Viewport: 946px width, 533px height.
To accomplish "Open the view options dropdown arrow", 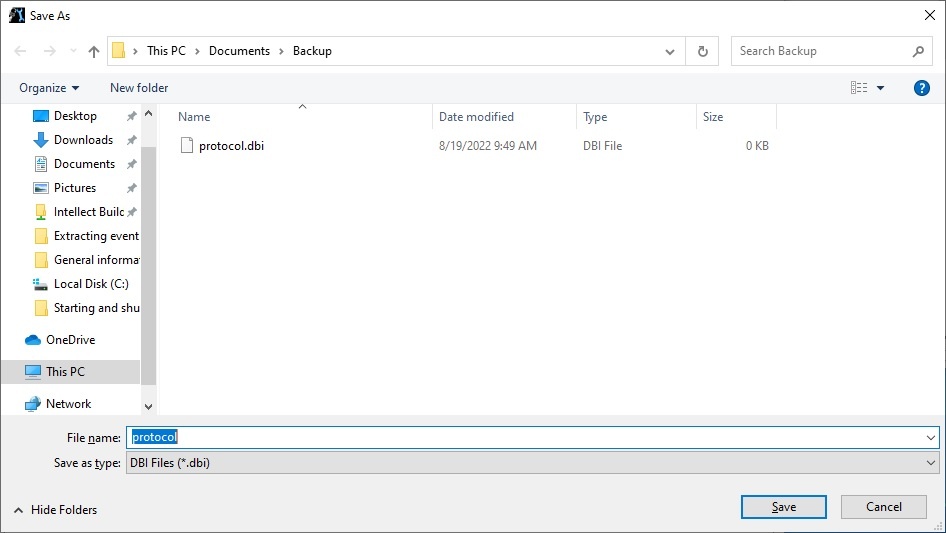I will click(881, 88).
